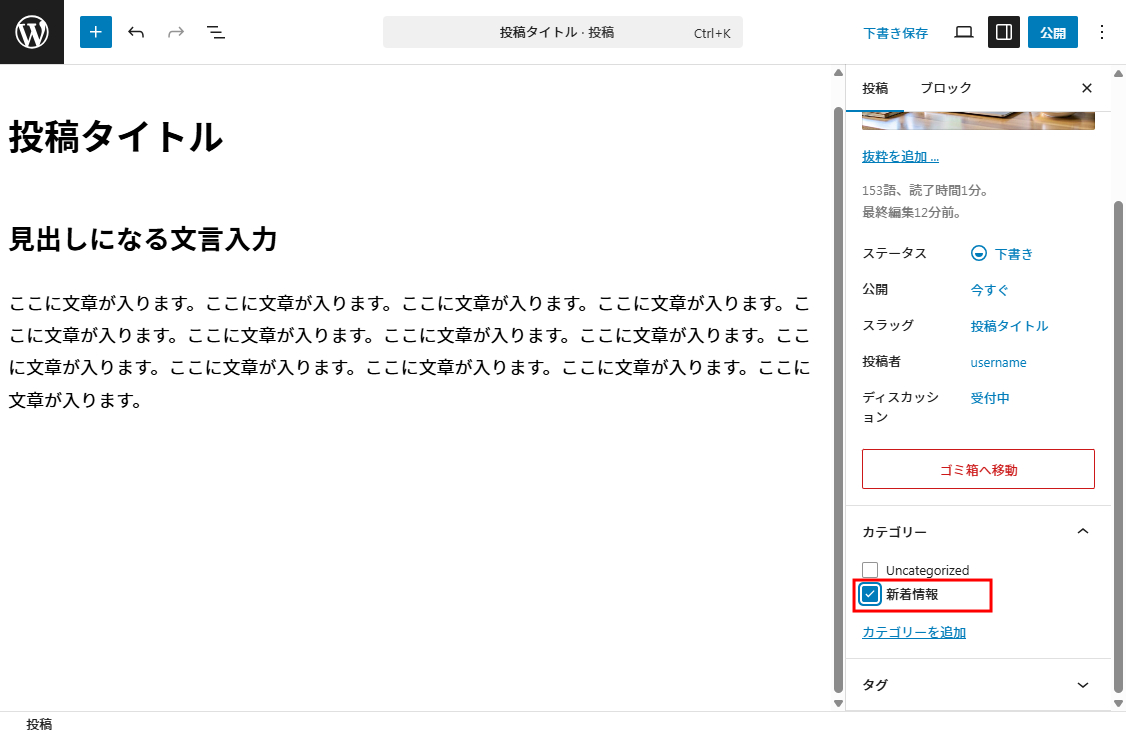1126x736 pixels.
Task: Change discussion setting 受付中
Action: coord(990,398)
